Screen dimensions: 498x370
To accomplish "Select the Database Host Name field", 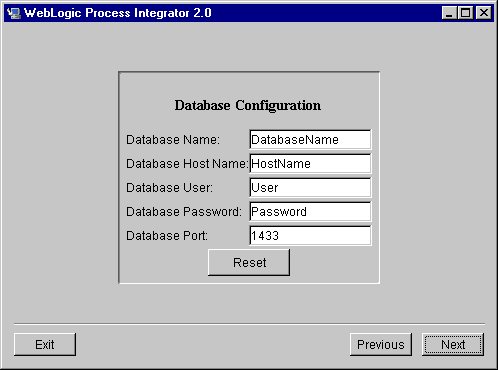I will 310,163.
